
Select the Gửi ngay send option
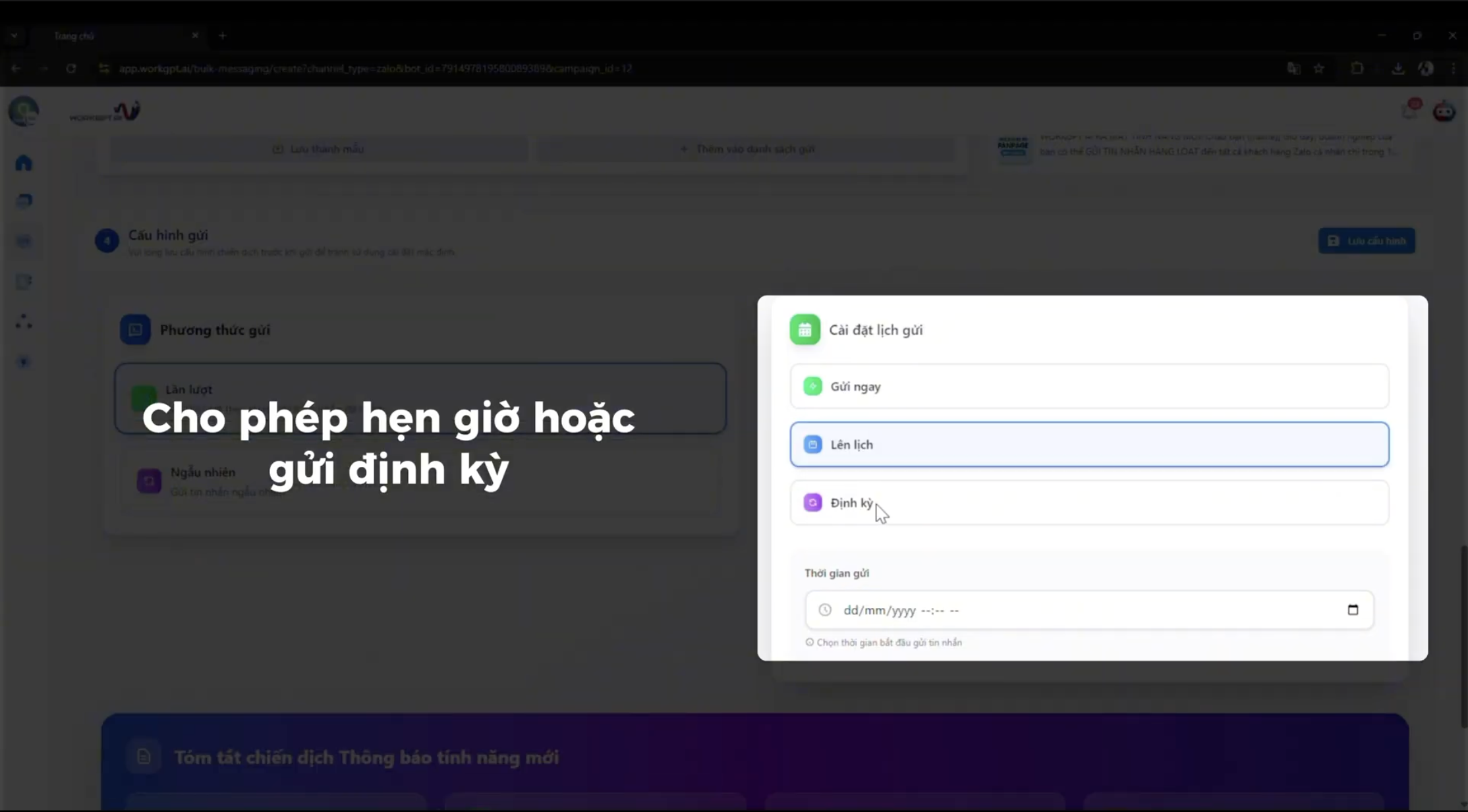[1089, 387]
